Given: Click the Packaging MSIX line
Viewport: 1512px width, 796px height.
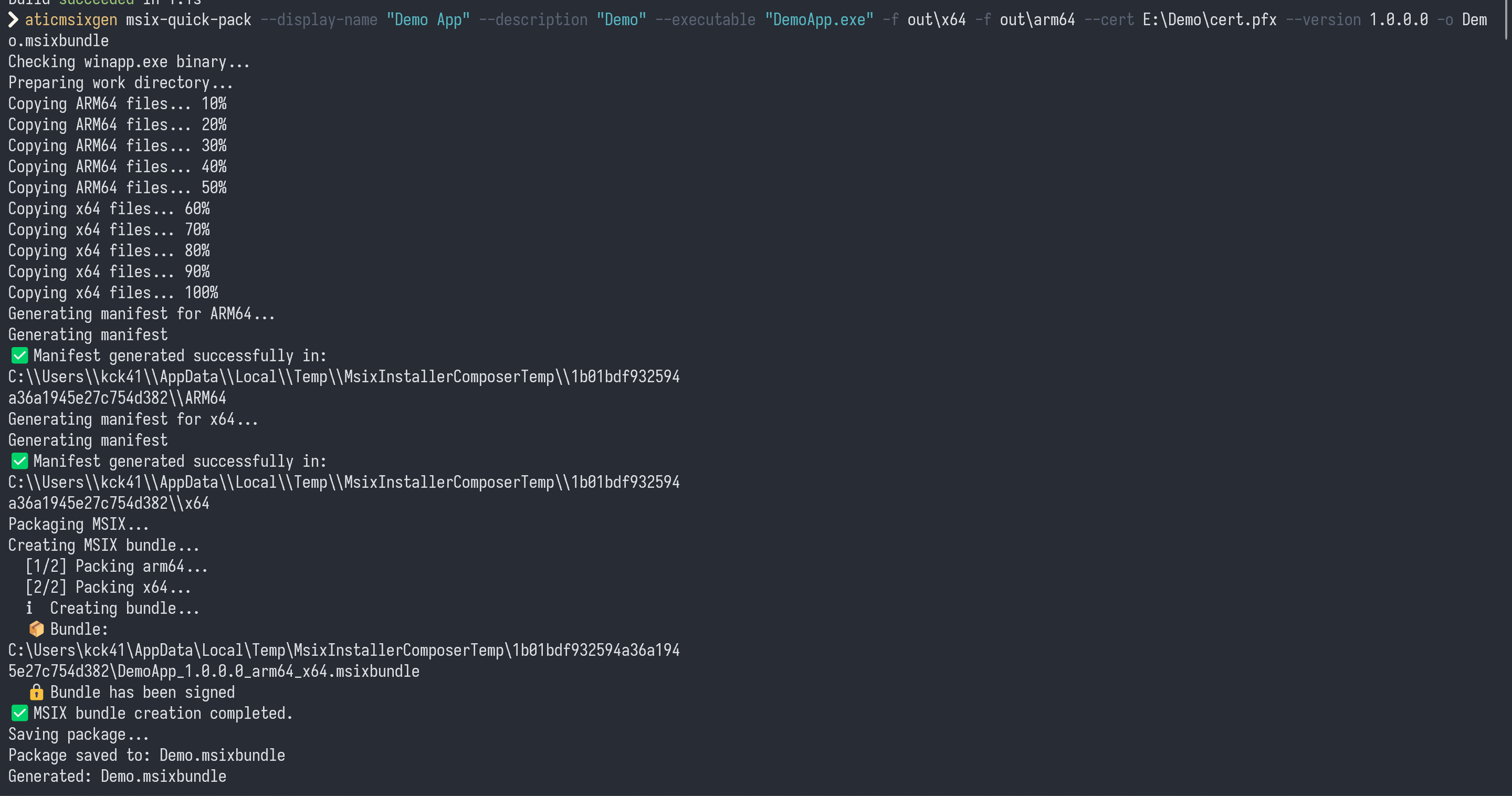Looking at the screenshot, I should tap(79, 524).
